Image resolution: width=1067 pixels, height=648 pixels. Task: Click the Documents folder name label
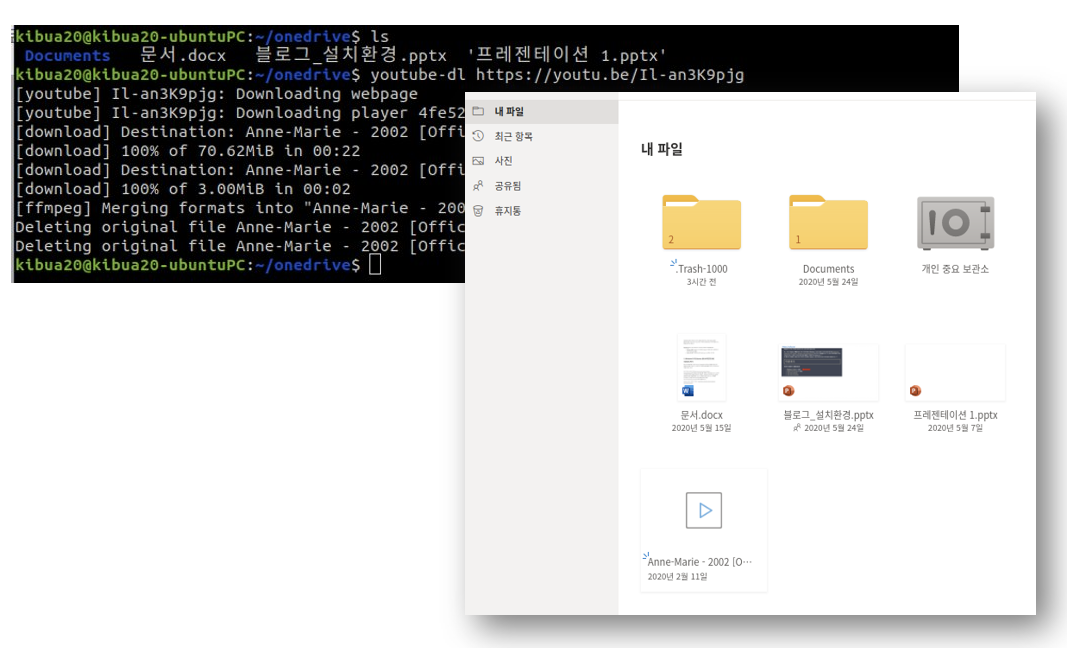pos(828,269)
